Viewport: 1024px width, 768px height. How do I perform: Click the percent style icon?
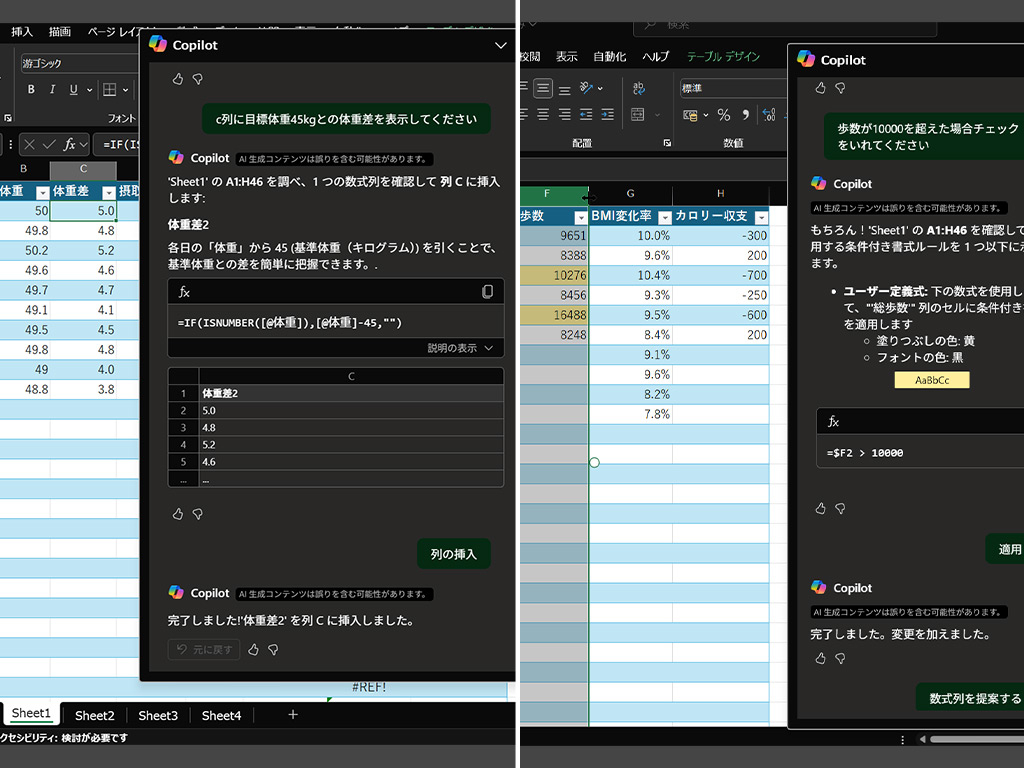point(724,115)
